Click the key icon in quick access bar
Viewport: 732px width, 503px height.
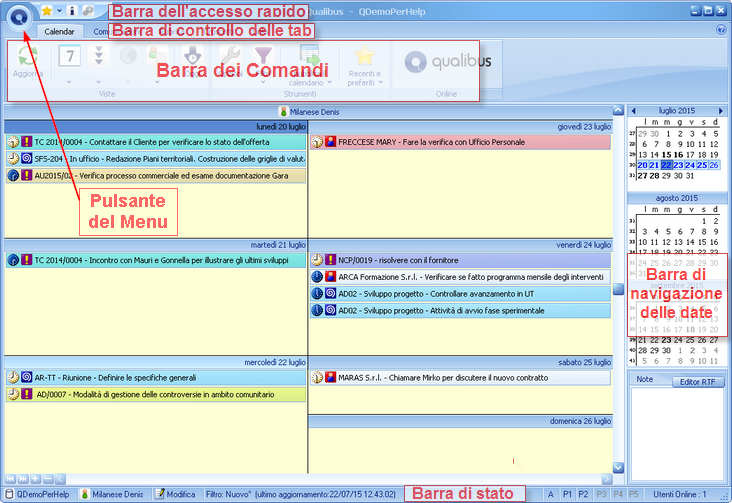click(x=88, y=11)
